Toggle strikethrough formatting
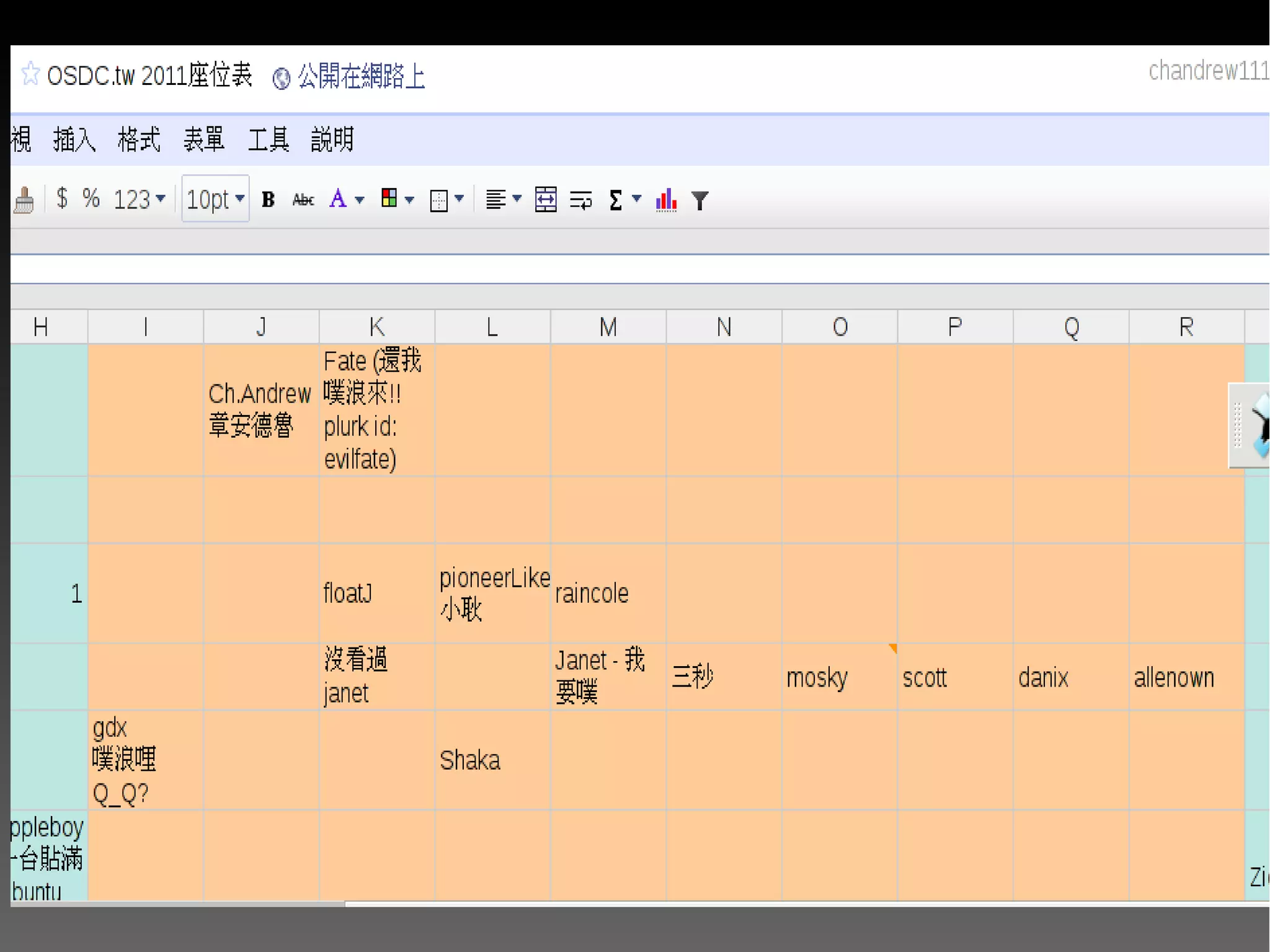 (303, 200)
